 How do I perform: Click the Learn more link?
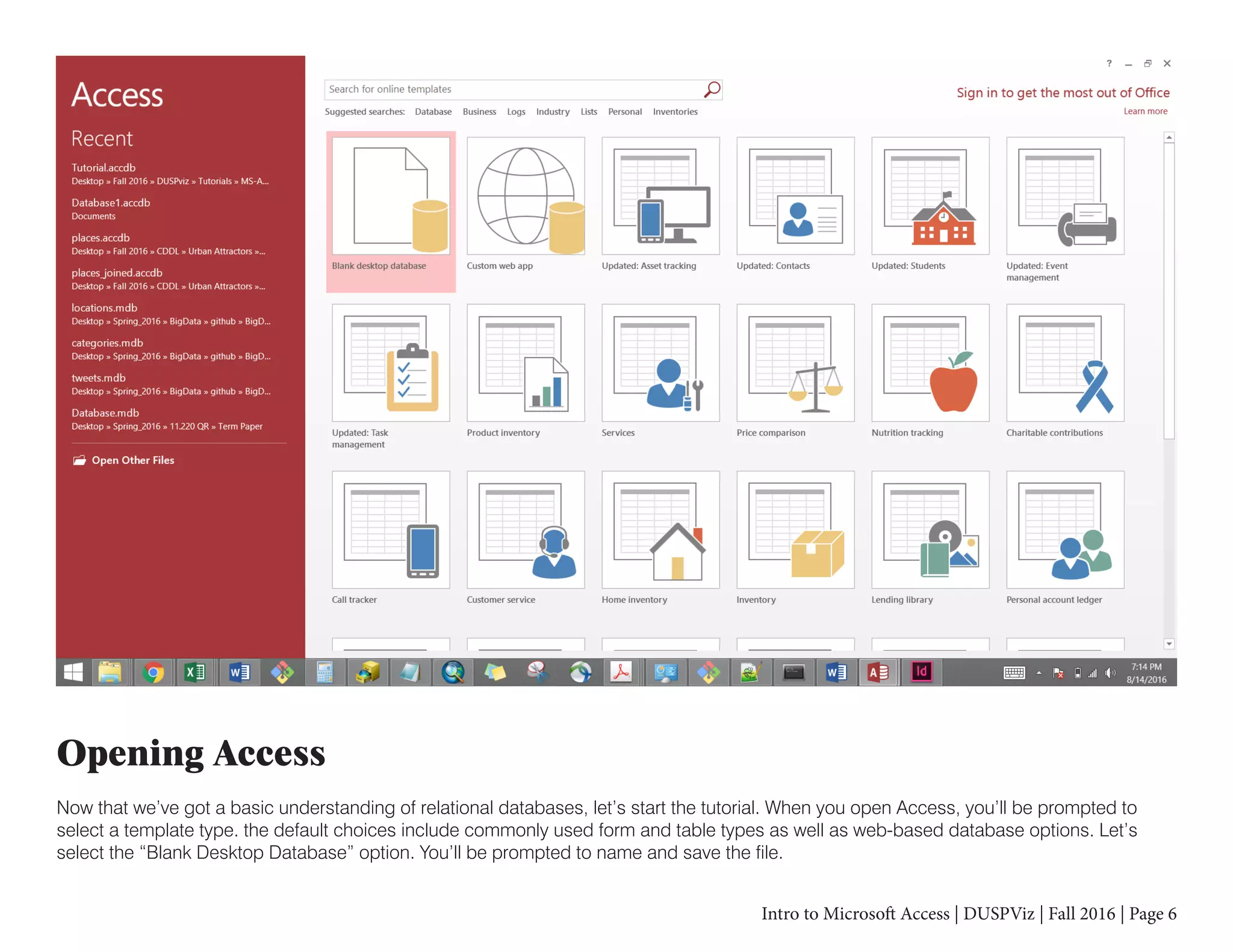(1145, 111)
